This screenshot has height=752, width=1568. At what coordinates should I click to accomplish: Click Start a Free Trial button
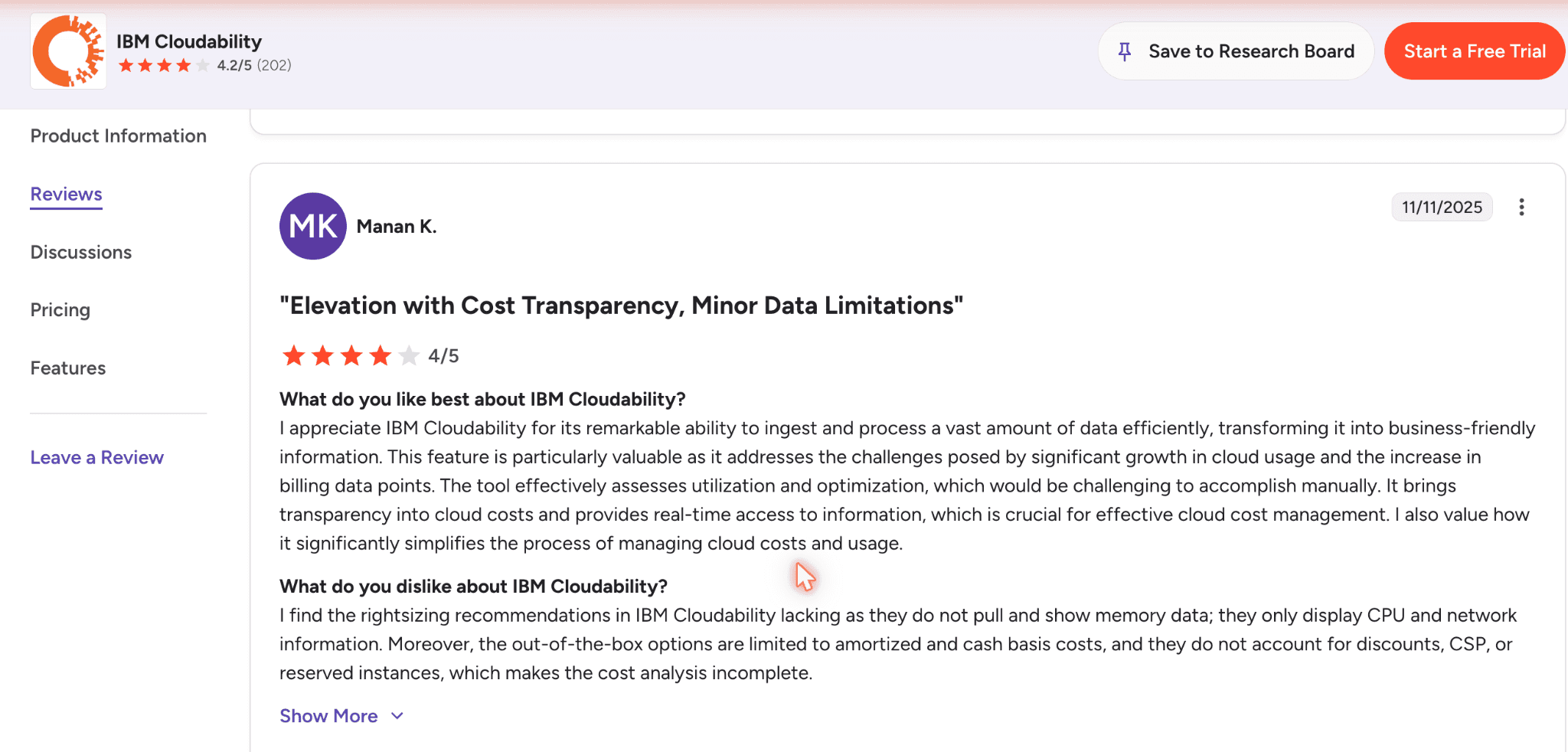pos(1475,51)
